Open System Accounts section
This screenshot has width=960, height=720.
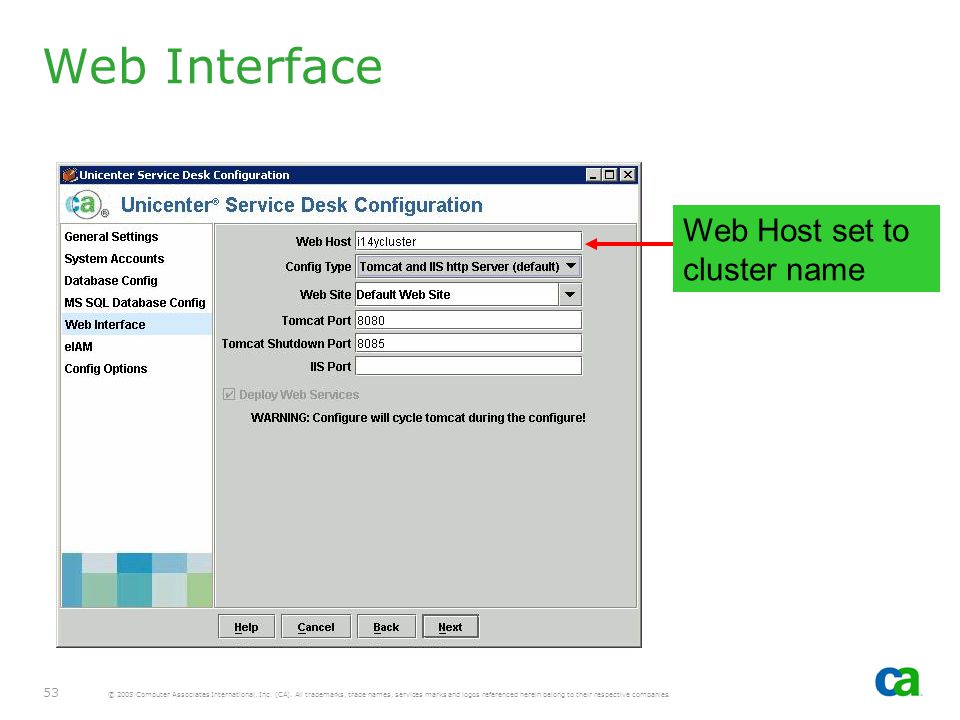(x=114, y=259)
